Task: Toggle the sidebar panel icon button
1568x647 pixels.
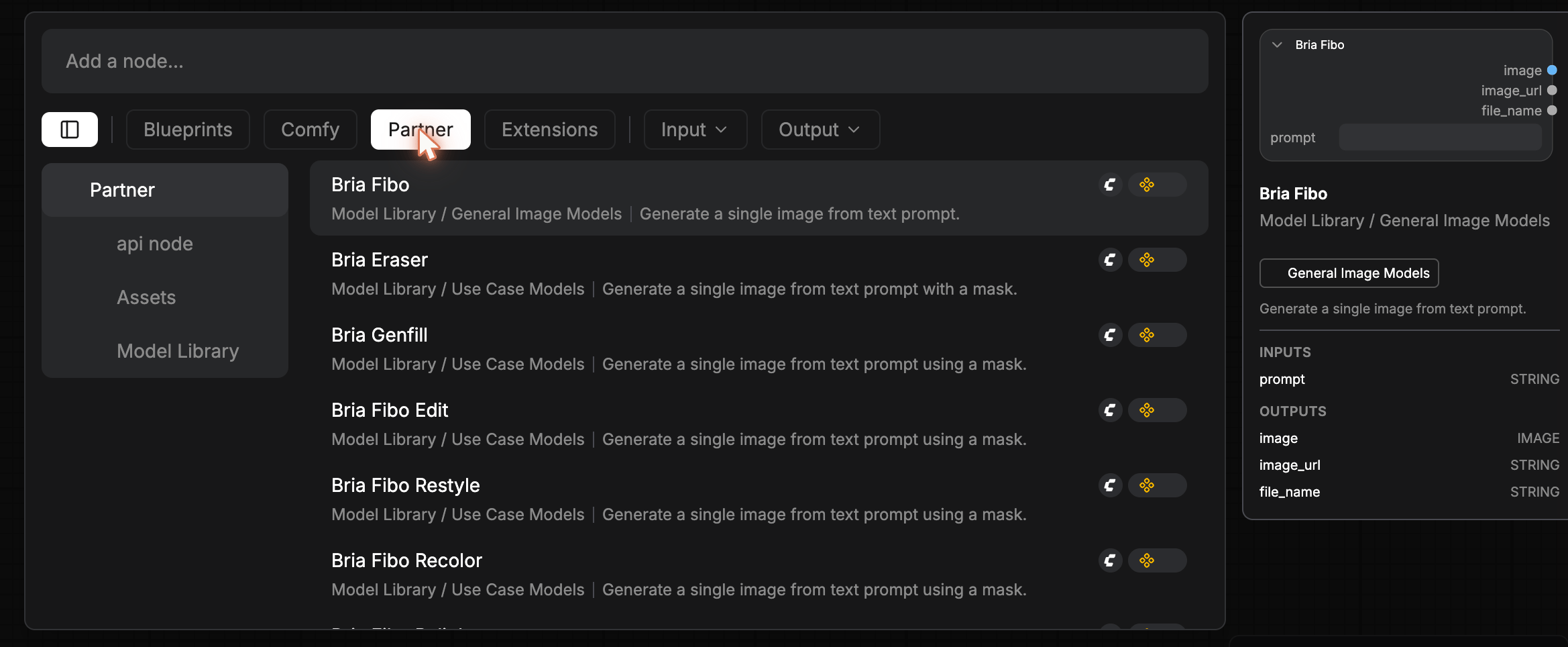Action: coord(70,130)
